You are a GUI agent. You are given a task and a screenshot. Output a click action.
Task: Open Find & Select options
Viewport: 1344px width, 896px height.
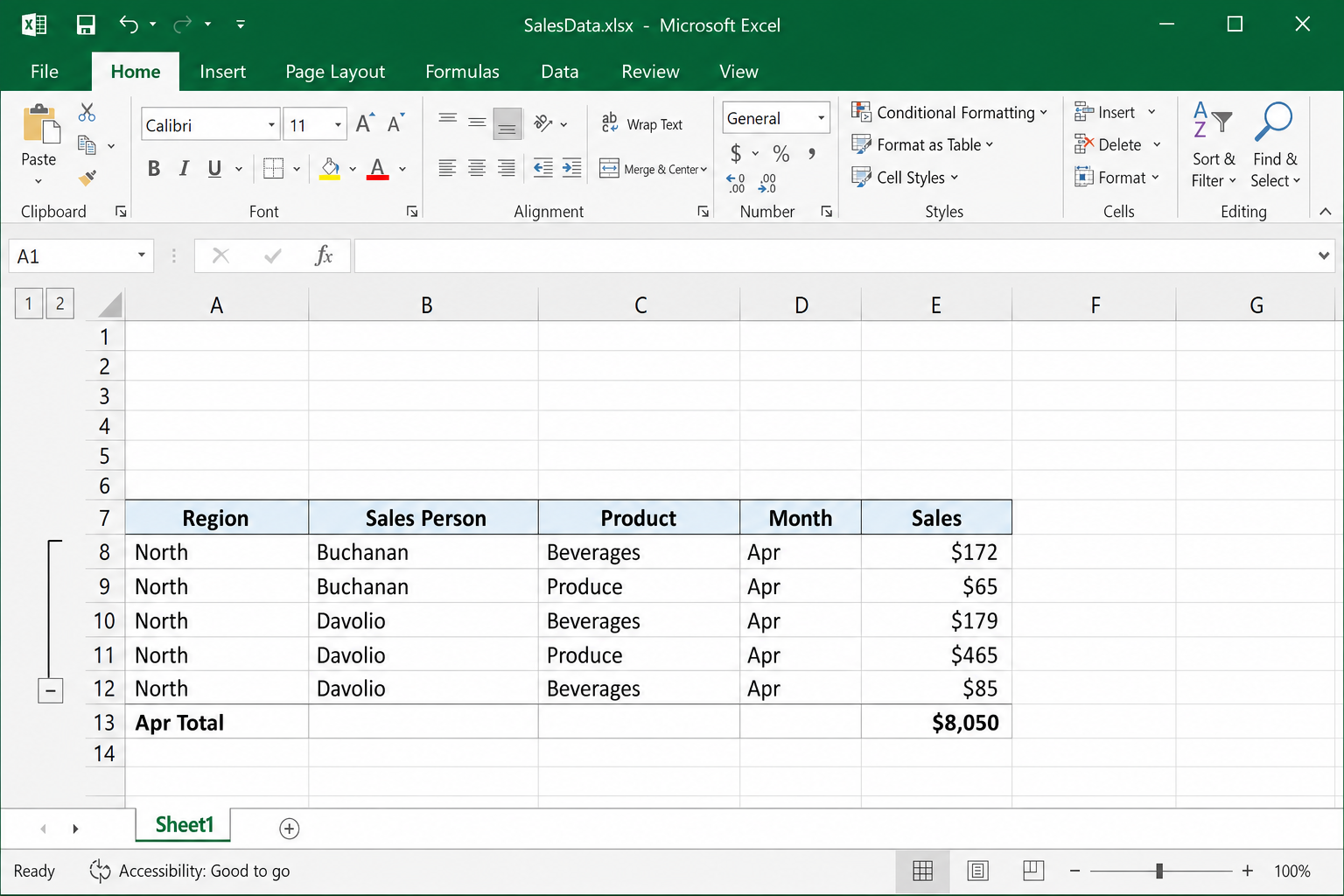pos(1275,144)
